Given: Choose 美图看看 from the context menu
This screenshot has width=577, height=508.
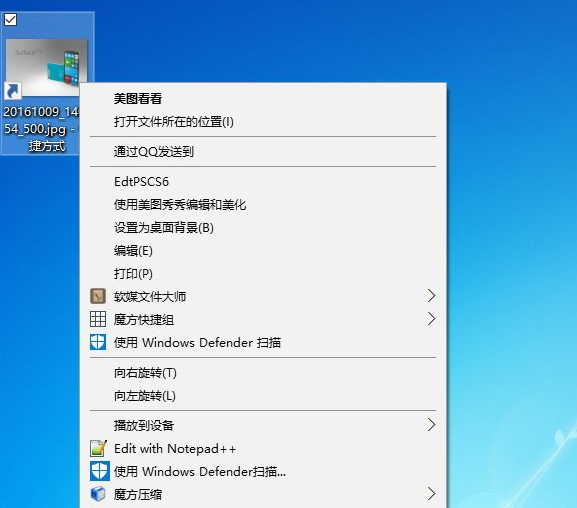Looking at the screenshot, I should point(138,99).
